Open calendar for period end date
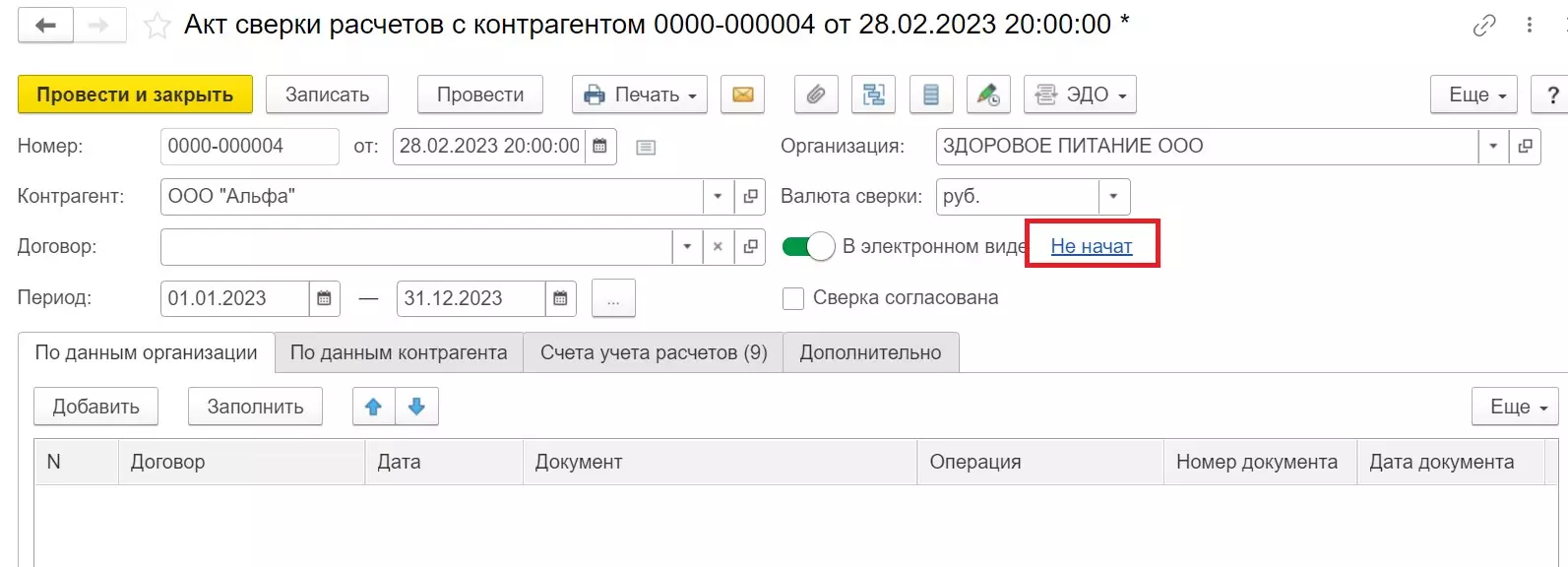The image size is (1568, 567). pyautogui.click(x=560, y=299)
